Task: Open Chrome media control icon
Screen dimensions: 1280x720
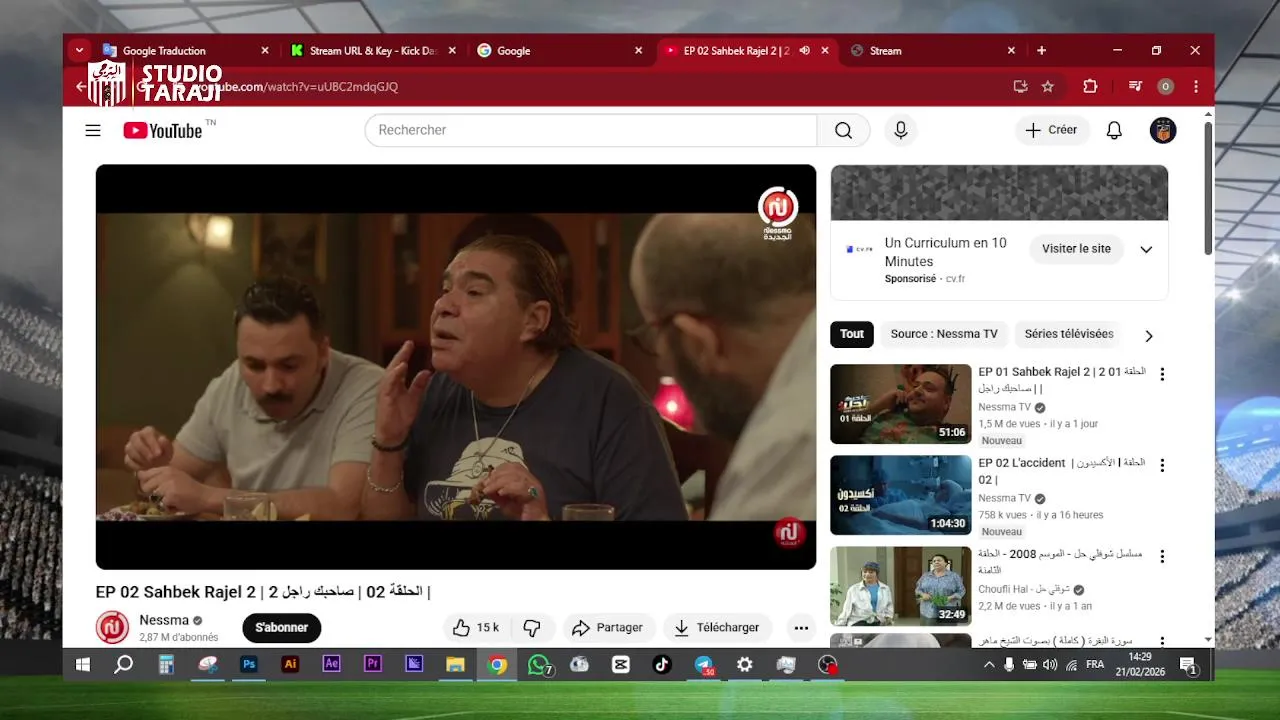Action: (x=1135, y=87)
